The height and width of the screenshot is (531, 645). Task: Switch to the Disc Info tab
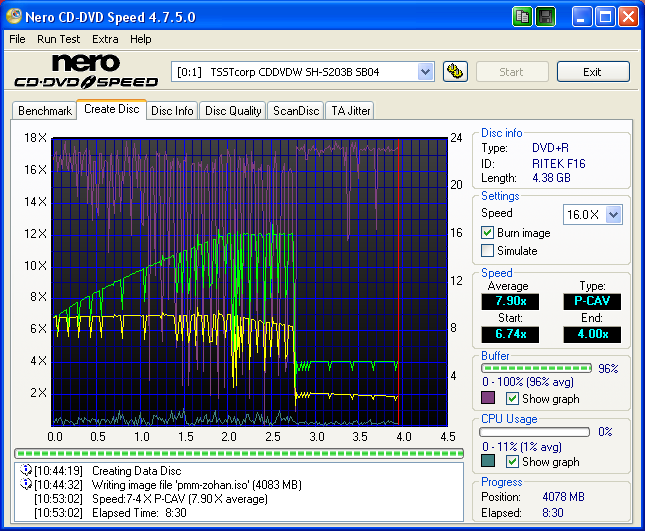172,111
